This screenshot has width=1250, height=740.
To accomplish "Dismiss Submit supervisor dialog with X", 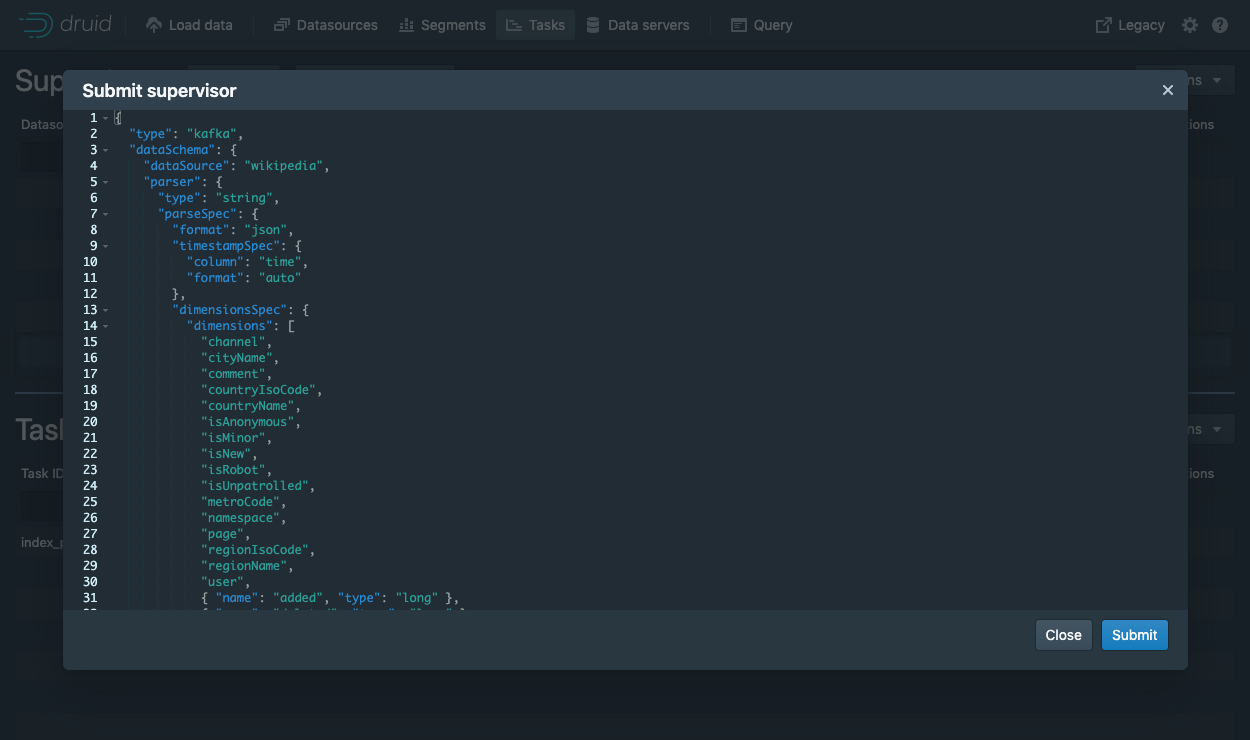I will 1167,90.
